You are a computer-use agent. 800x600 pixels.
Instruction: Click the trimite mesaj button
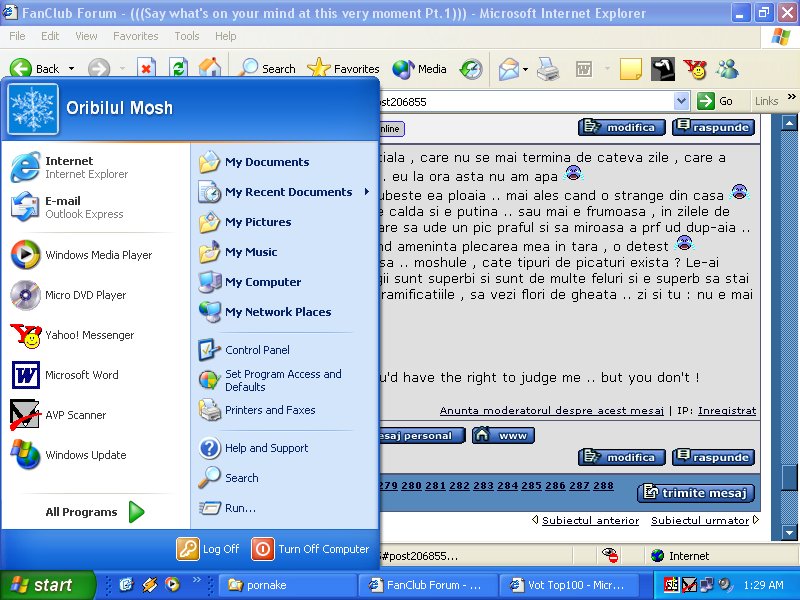click(x=695, y=493)
